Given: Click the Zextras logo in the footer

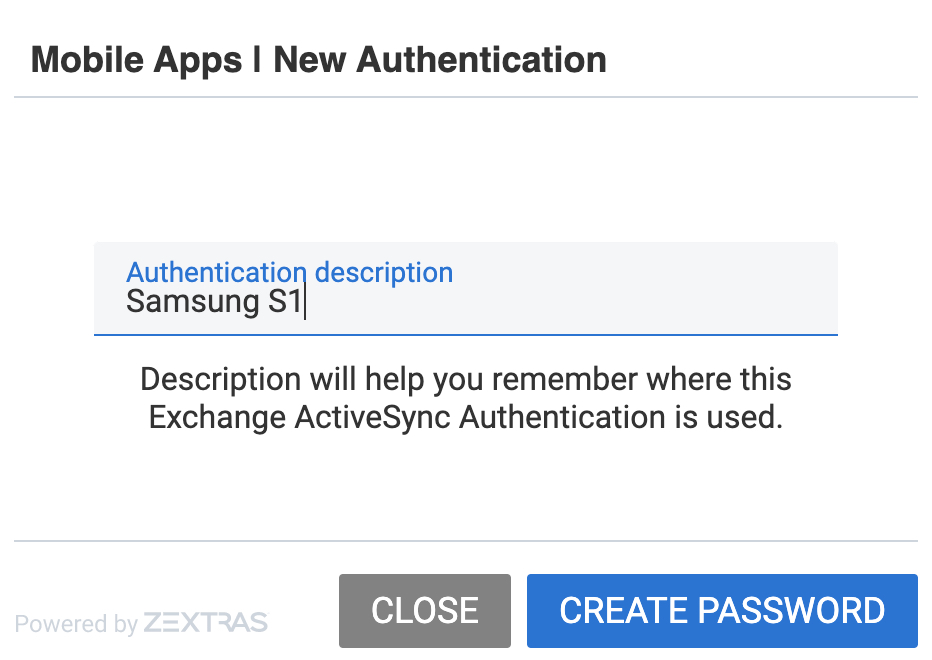Looking at the screenshot, I should click(x=206, y=623).
